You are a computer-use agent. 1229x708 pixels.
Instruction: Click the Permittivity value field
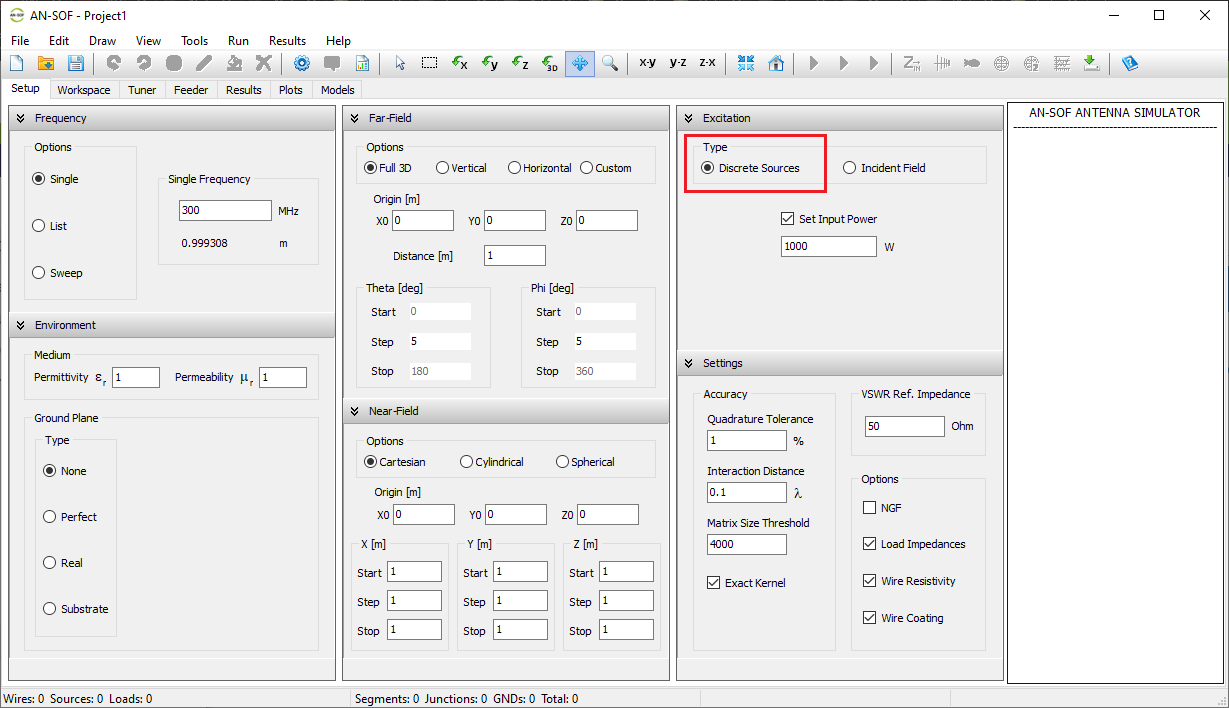tap(136, 377)
